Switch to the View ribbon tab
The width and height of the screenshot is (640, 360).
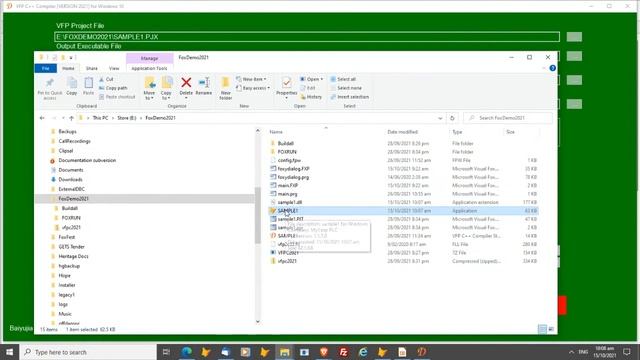[x=114, y=69]
